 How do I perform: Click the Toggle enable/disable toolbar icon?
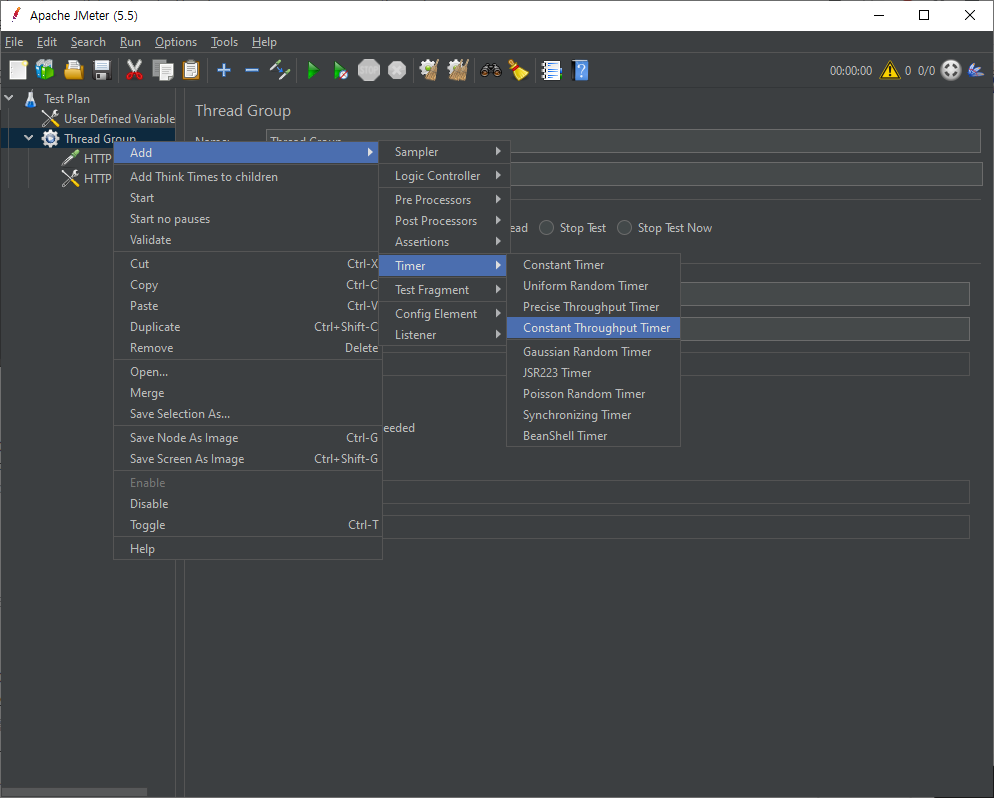280,70
